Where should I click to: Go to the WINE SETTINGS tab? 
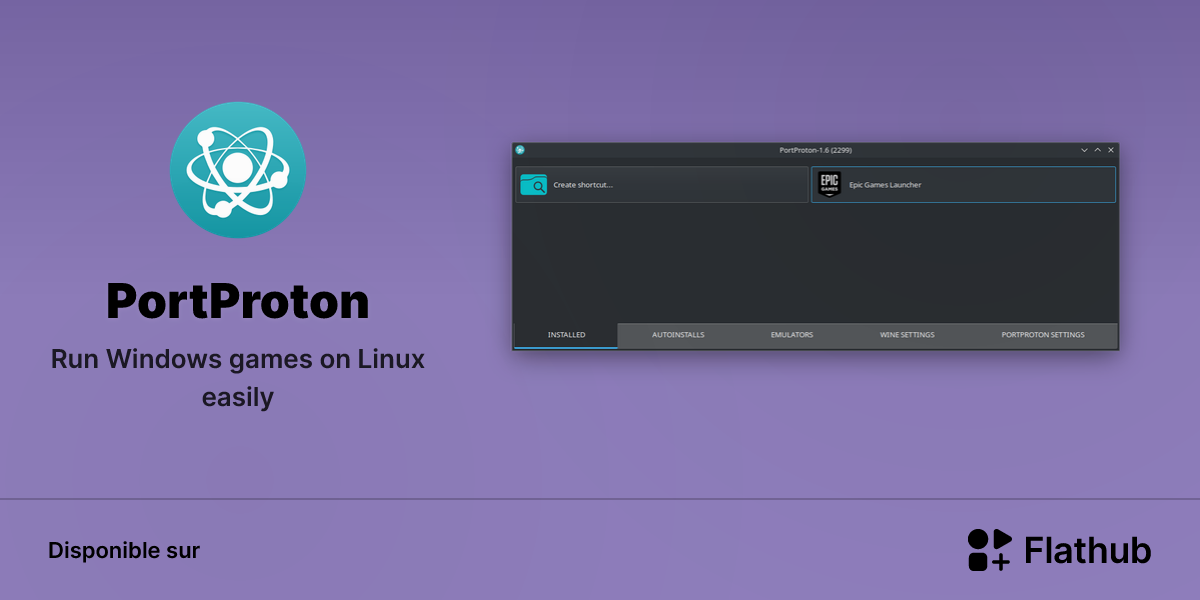907,335
